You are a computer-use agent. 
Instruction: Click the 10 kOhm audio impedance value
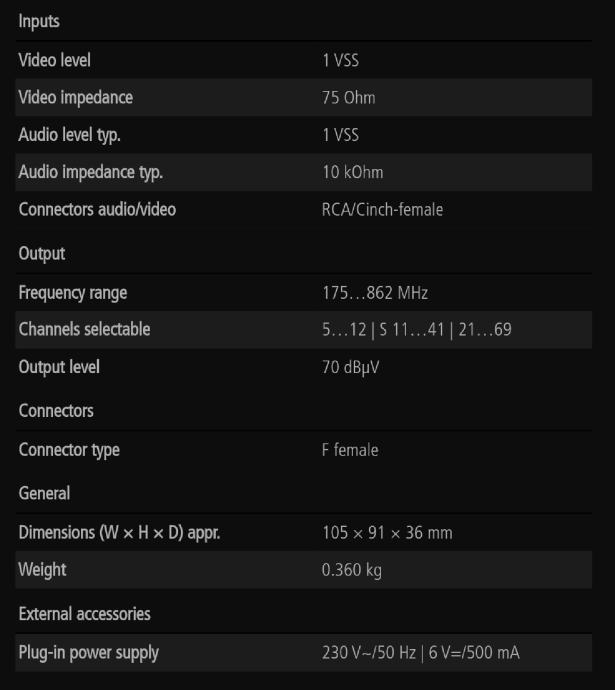352,173
